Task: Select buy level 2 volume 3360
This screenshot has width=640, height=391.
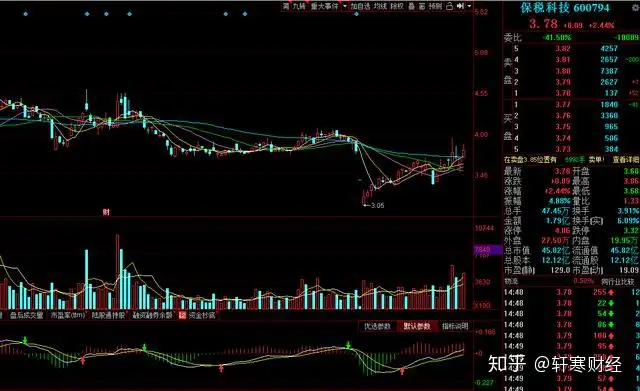Action: coord(609,116)
